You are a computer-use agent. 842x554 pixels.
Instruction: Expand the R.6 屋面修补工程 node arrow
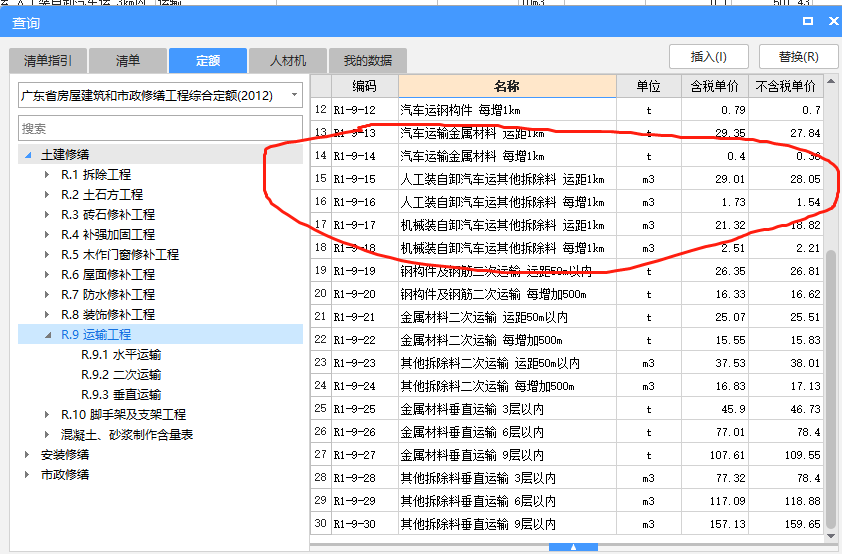click(x=47, y=274)
